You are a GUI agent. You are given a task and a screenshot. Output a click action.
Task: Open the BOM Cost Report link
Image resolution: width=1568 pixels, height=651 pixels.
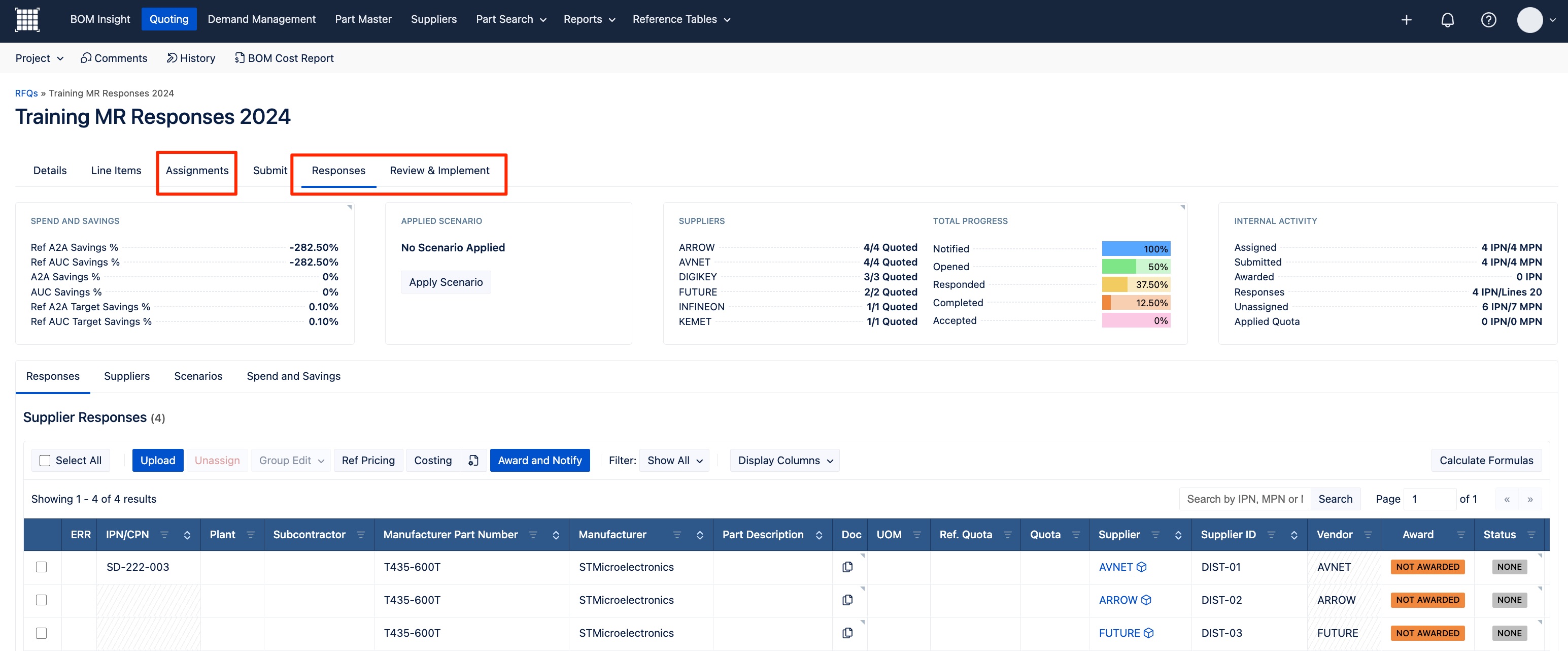[284, 58]
